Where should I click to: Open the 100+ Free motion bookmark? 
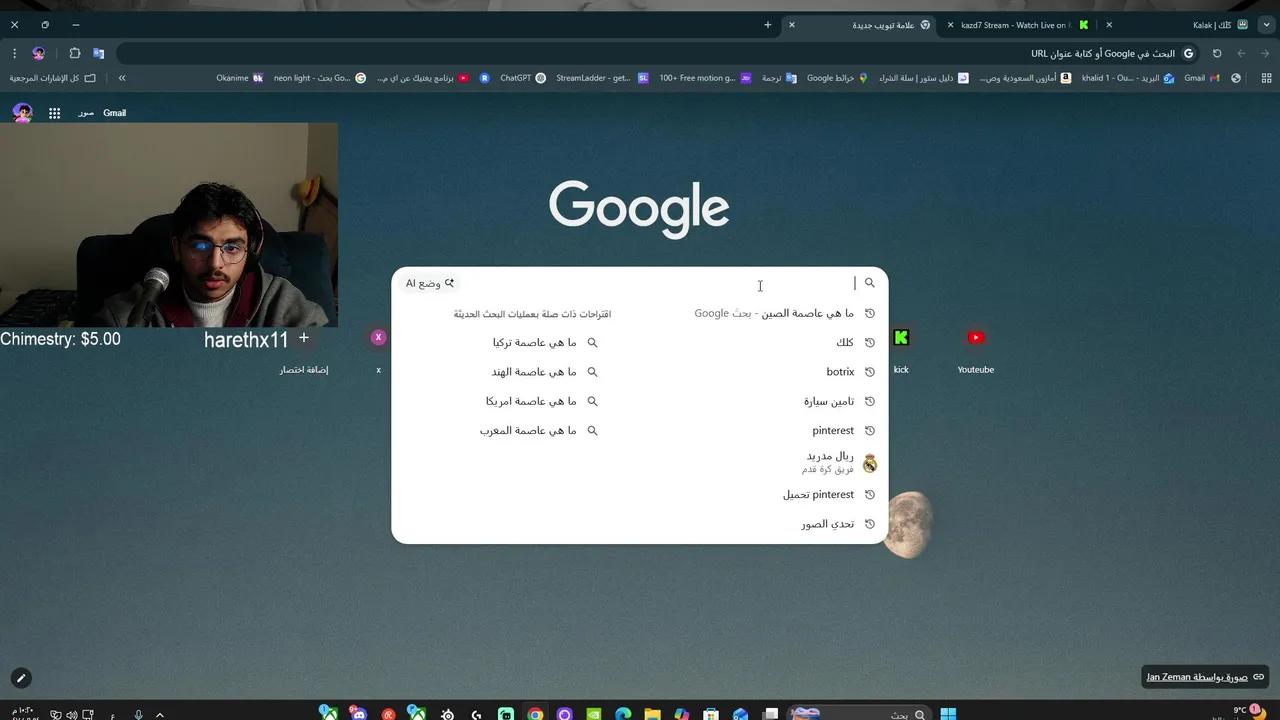click(x=705, y=78)
